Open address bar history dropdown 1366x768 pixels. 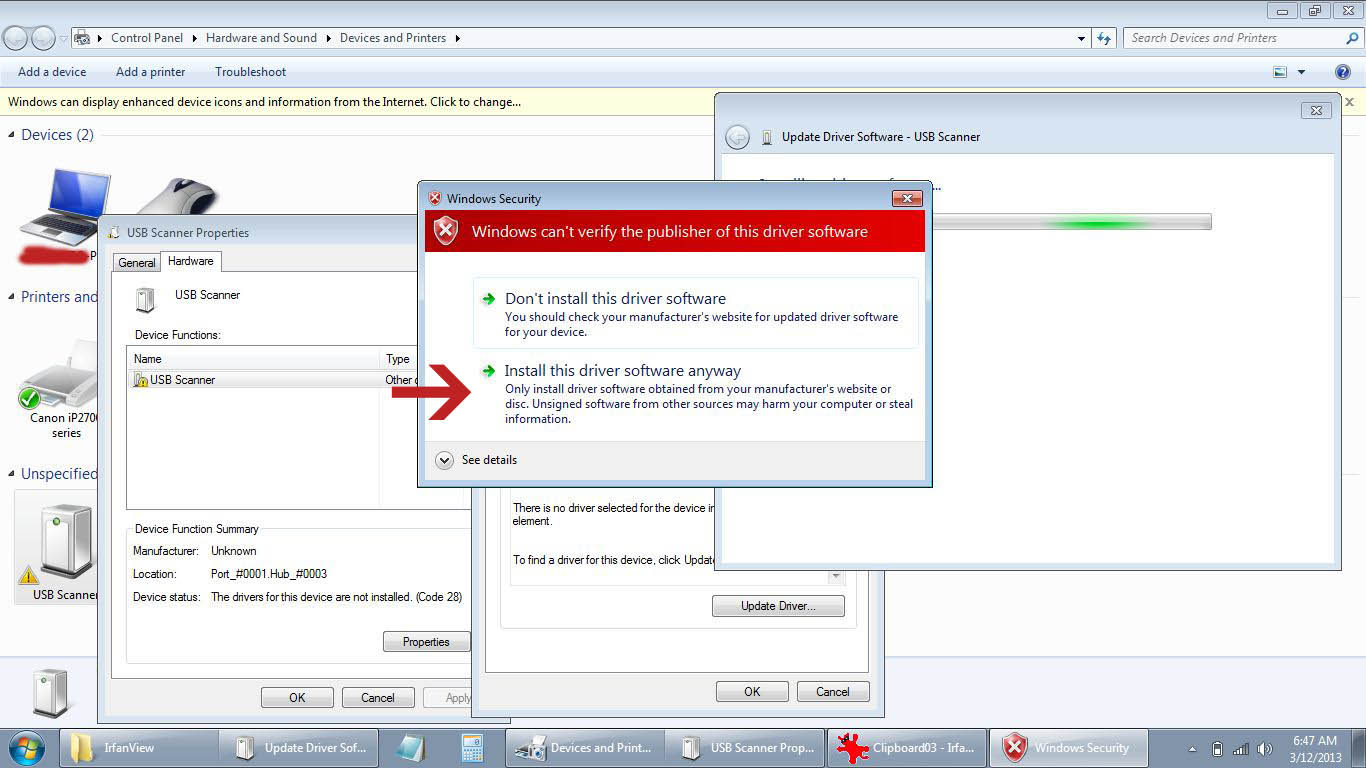coord(1082,38)
